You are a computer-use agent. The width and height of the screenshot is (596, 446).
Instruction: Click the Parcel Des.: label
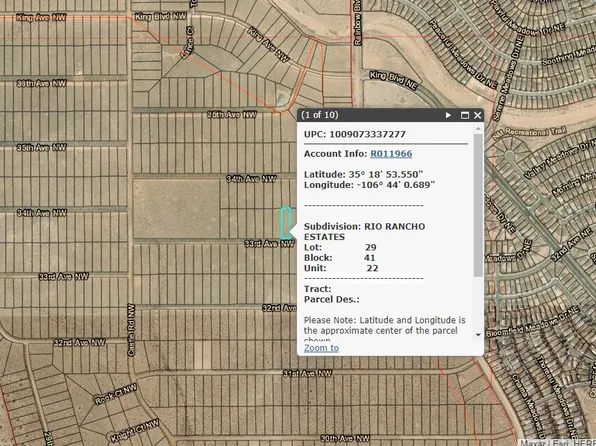pos(331,299)
